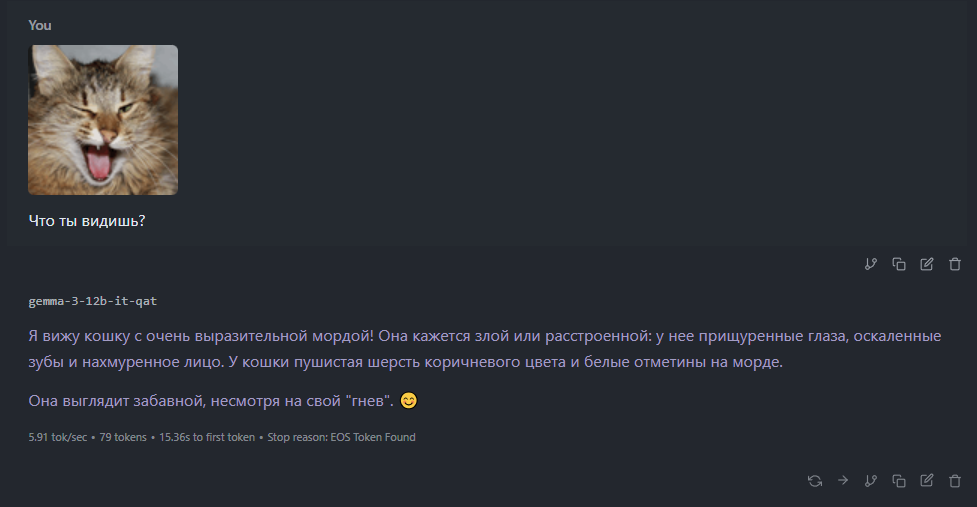The width and height of the screenshot is (977, 507).
Task: Click the continue arrow on assistant response
Action: tap(843, 480)
